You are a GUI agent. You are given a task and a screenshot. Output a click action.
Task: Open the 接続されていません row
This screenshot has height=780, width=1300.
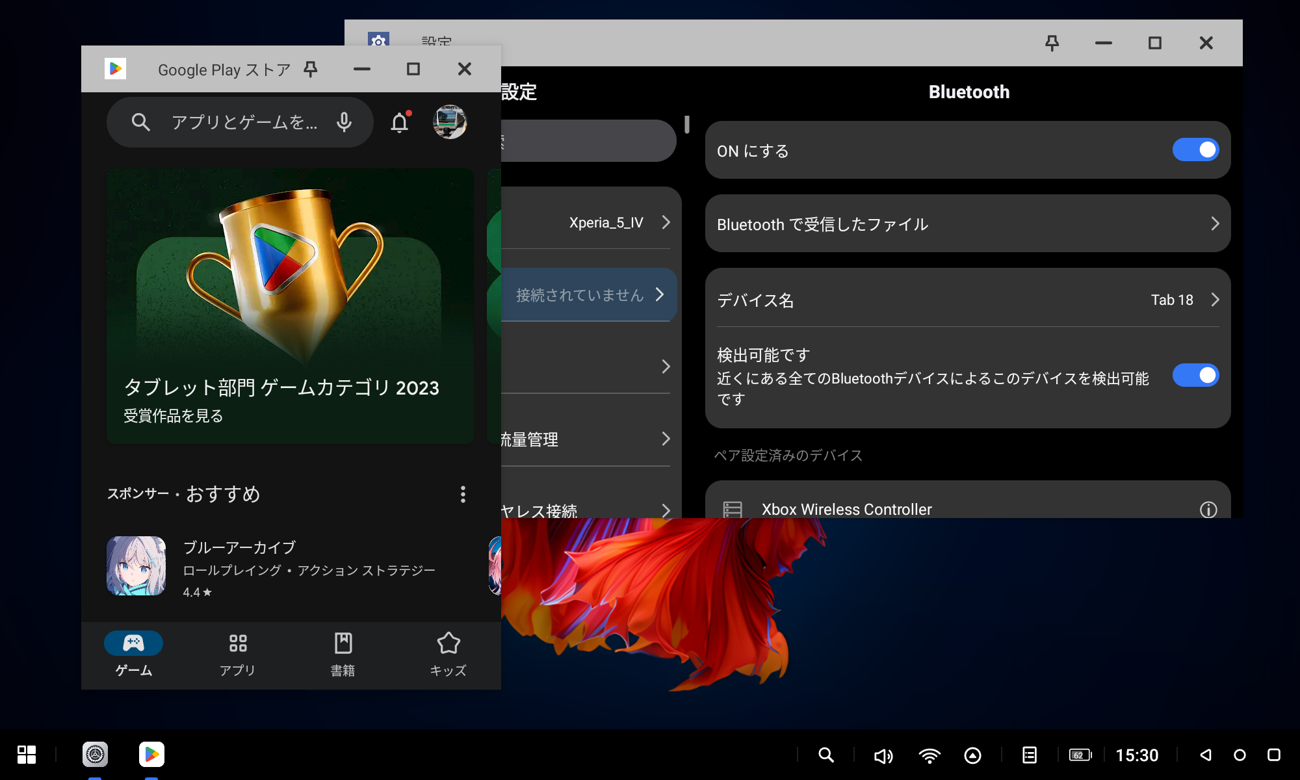589,295
